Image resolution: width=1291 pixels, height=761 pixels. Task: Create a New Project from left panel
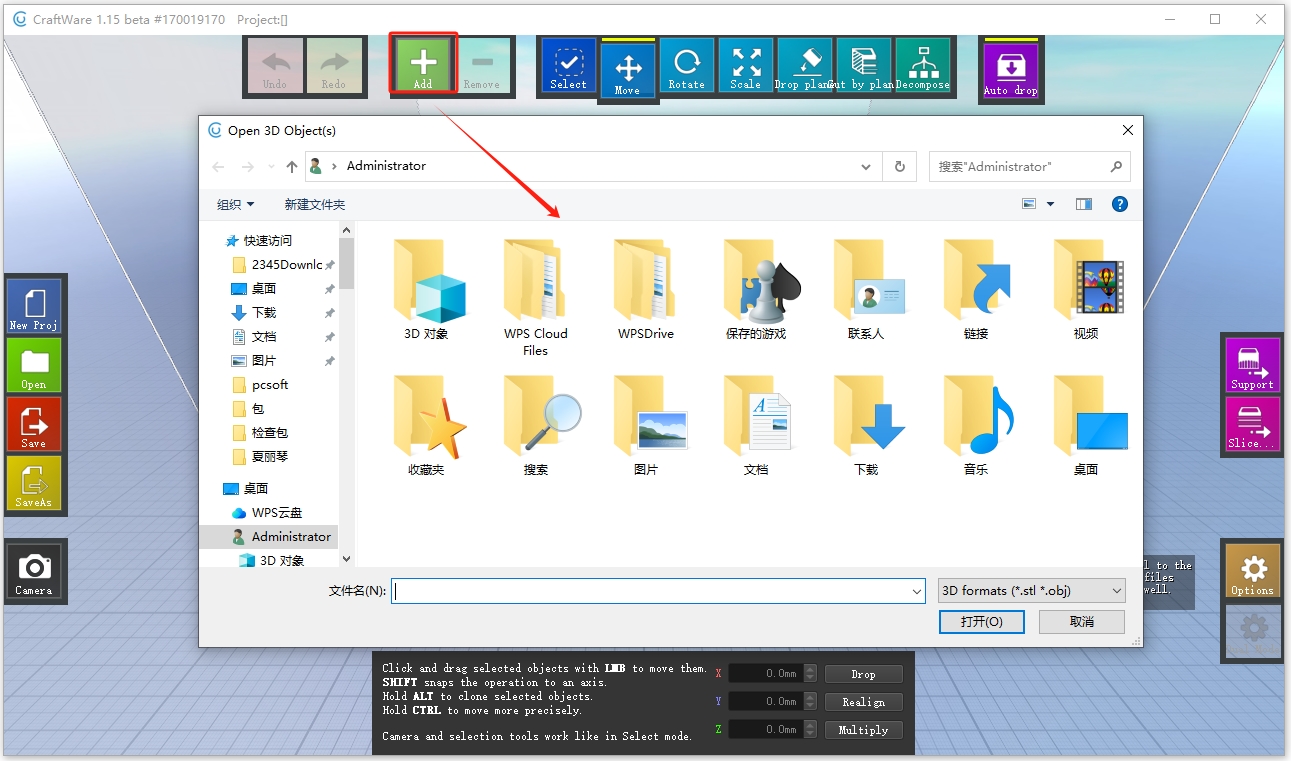[34, 306]
